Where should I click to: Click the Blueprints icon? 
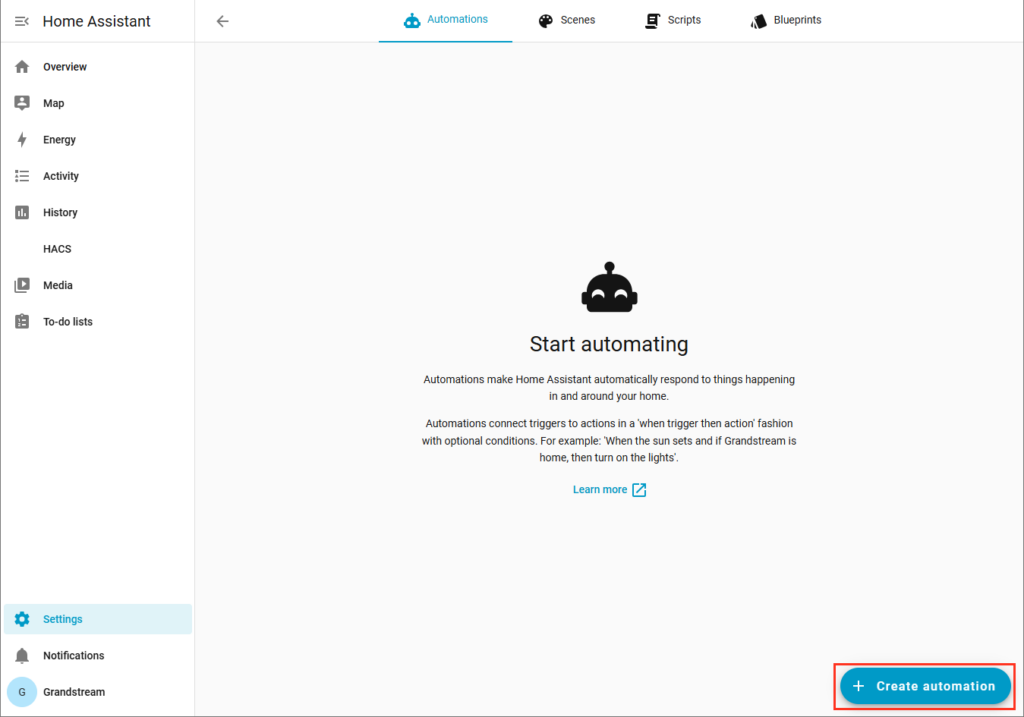pos(759,21)
